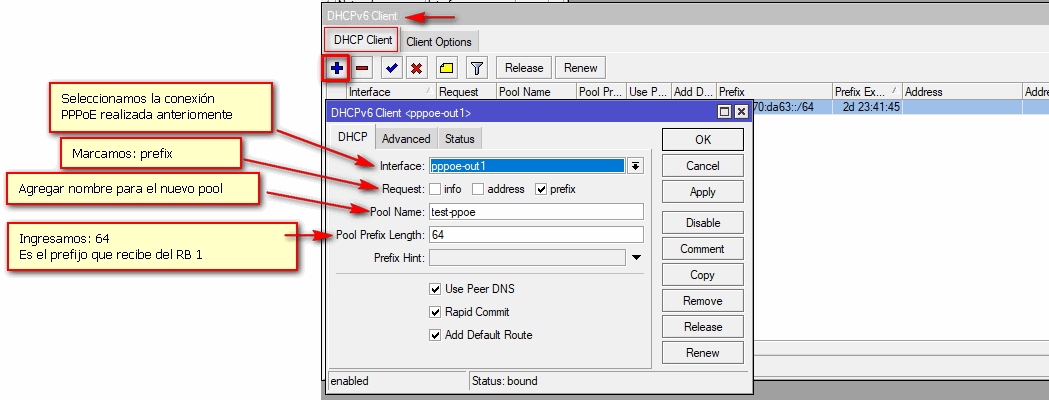1049x400 pixels.
Task: Click the blue checkmark Enable icon
Action: [392, 68]
